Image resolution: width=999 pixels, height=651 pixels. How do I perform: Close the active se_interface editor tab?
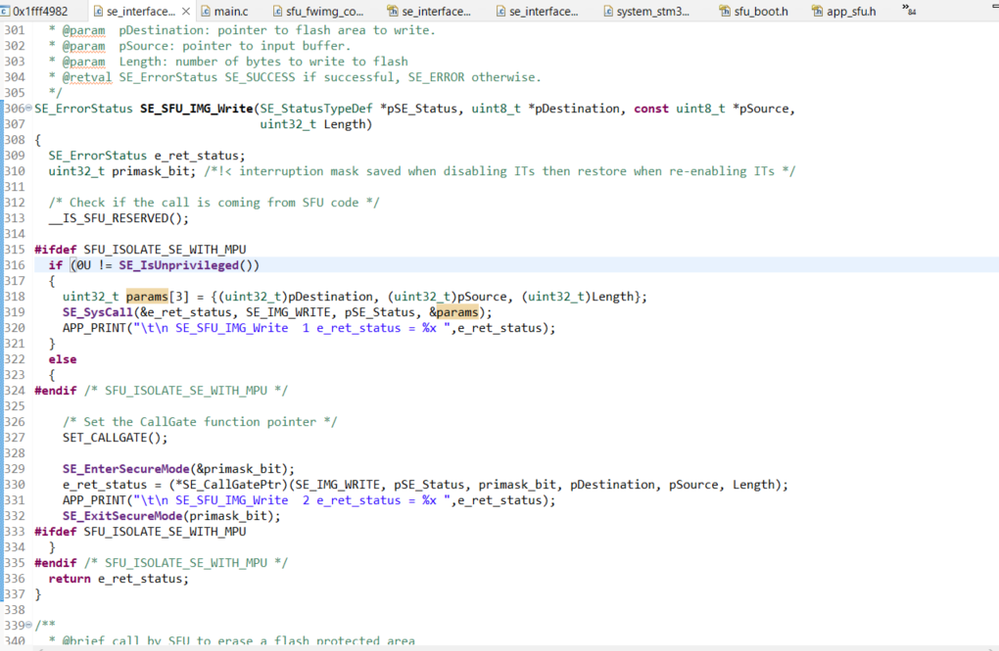[186, 11]
